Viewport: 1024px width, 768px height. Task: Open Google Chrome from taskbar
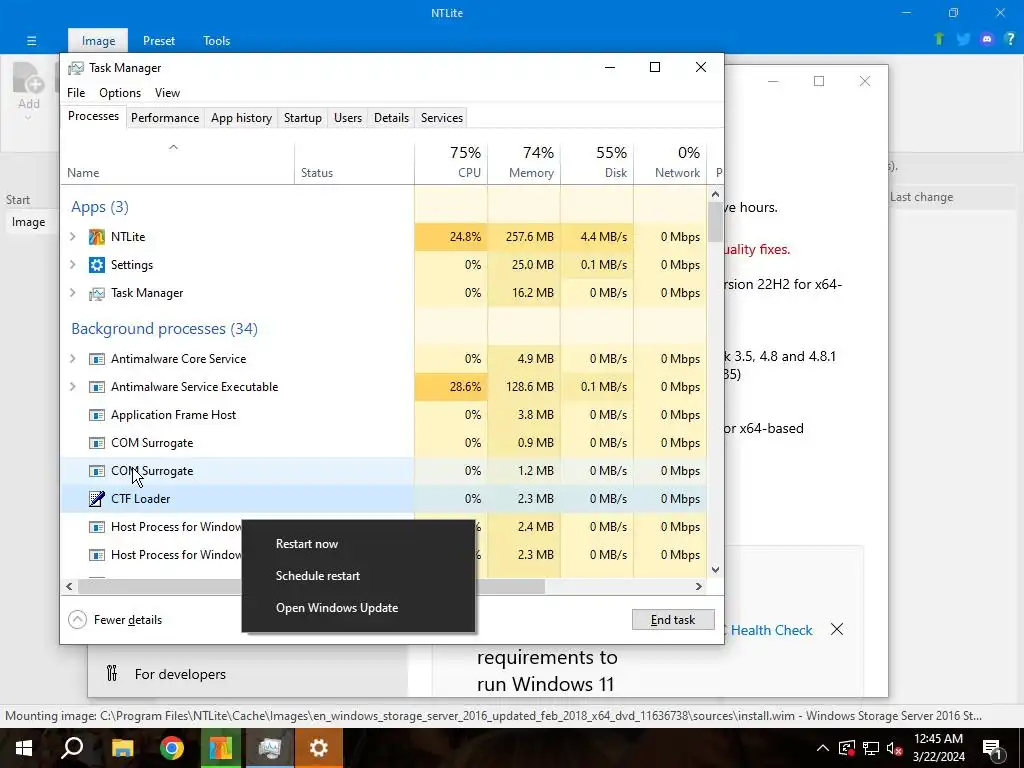tap(171, 748)
